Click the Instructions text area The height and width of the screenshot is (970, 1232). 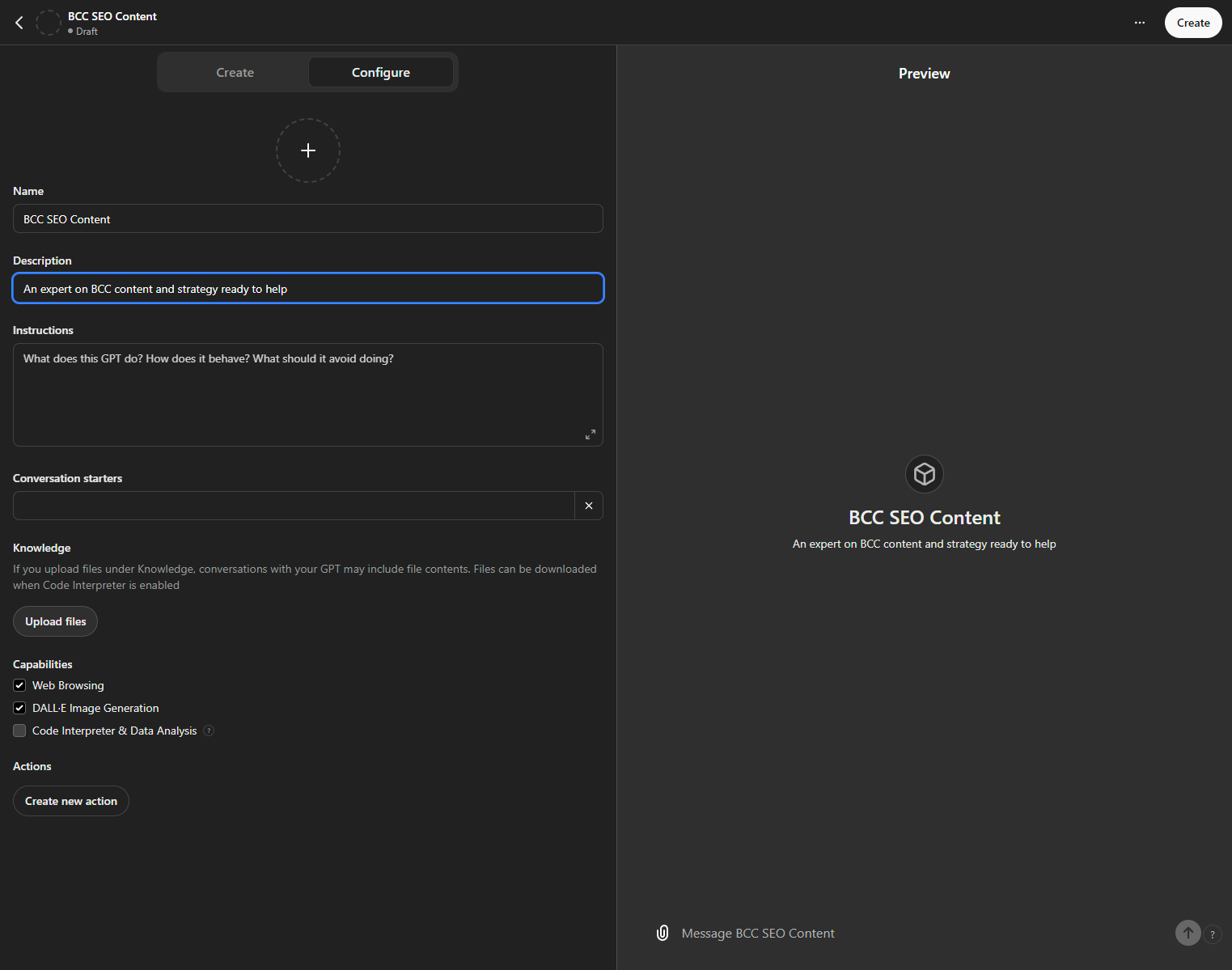[308, 395]
